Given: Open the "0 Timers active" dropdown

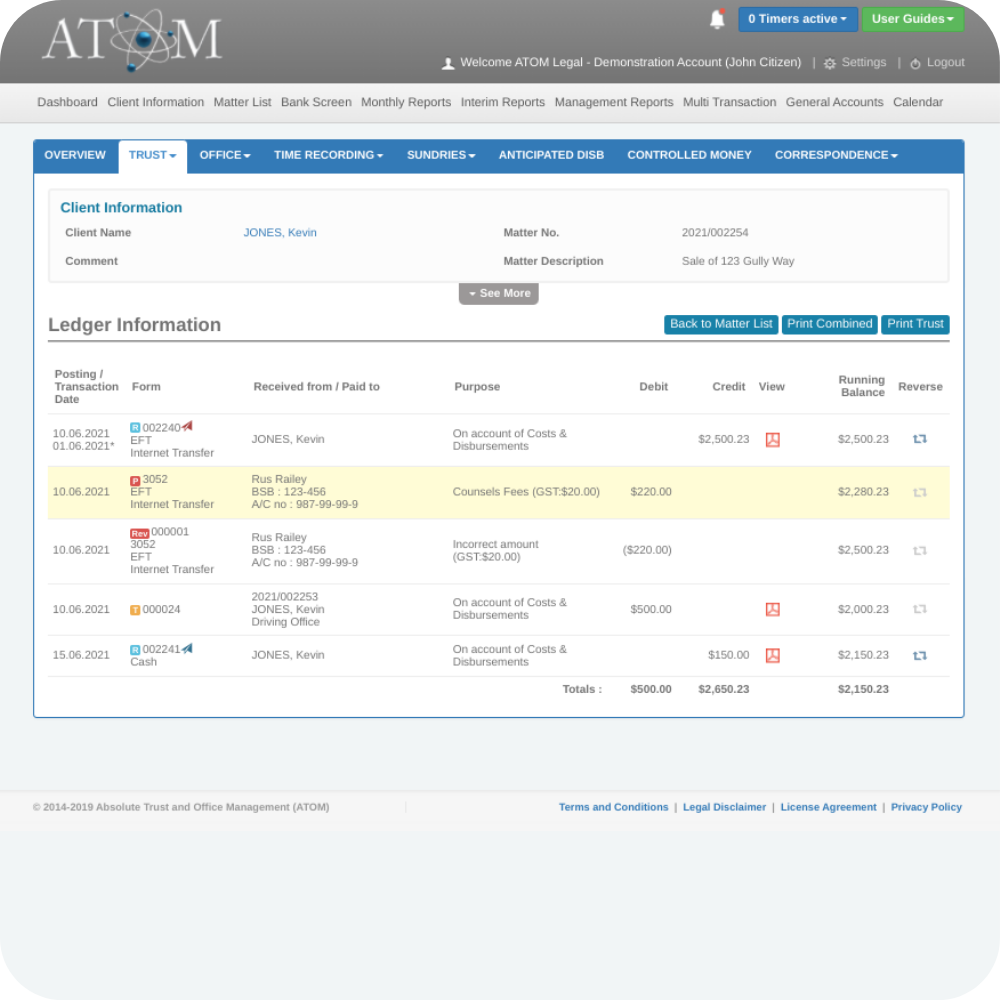Looking at the screenshot, I should (x=797, y=19).
